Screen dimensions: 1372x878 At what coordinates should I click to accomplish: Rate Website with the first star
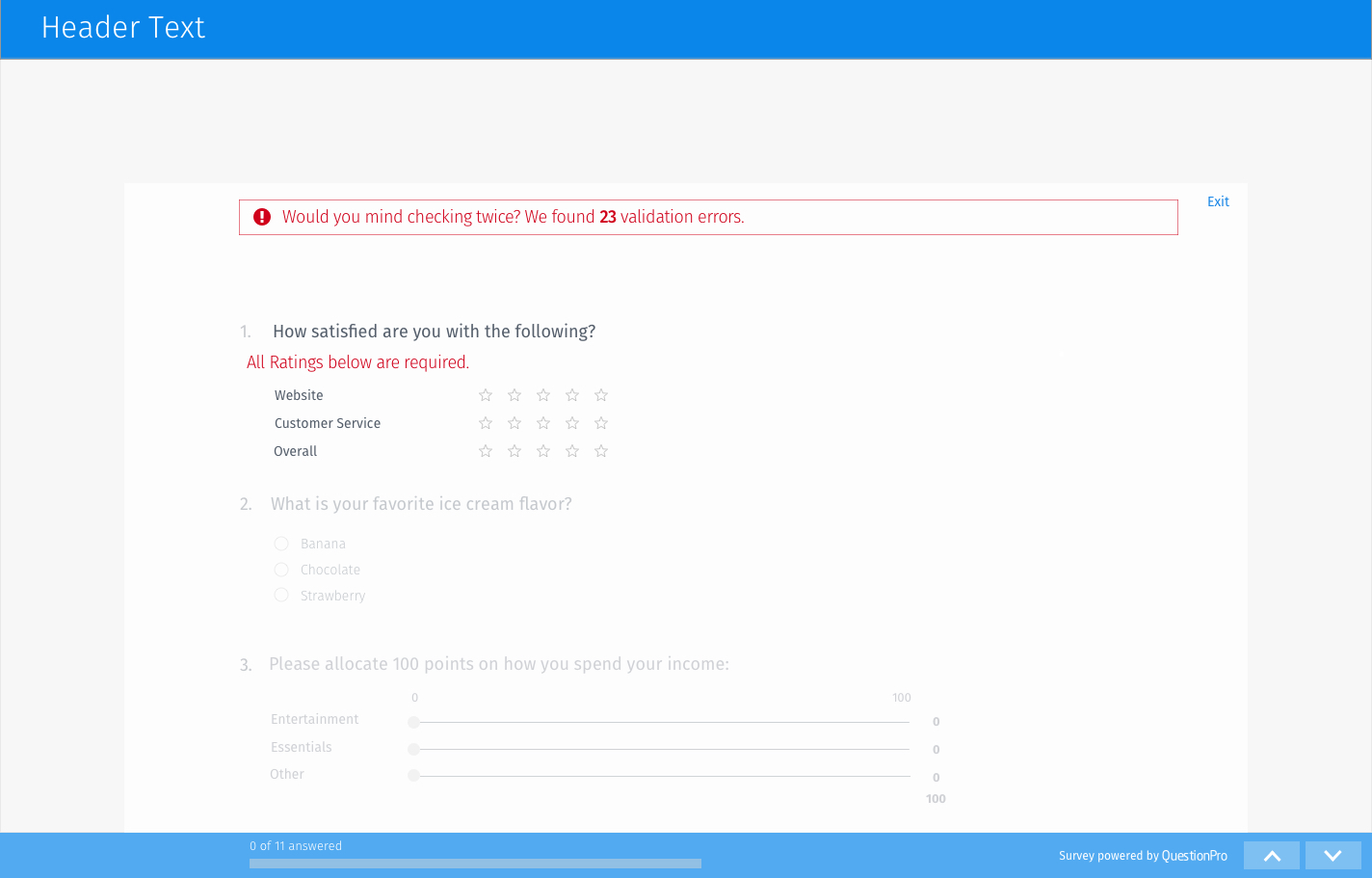click(x=486, y=395)
